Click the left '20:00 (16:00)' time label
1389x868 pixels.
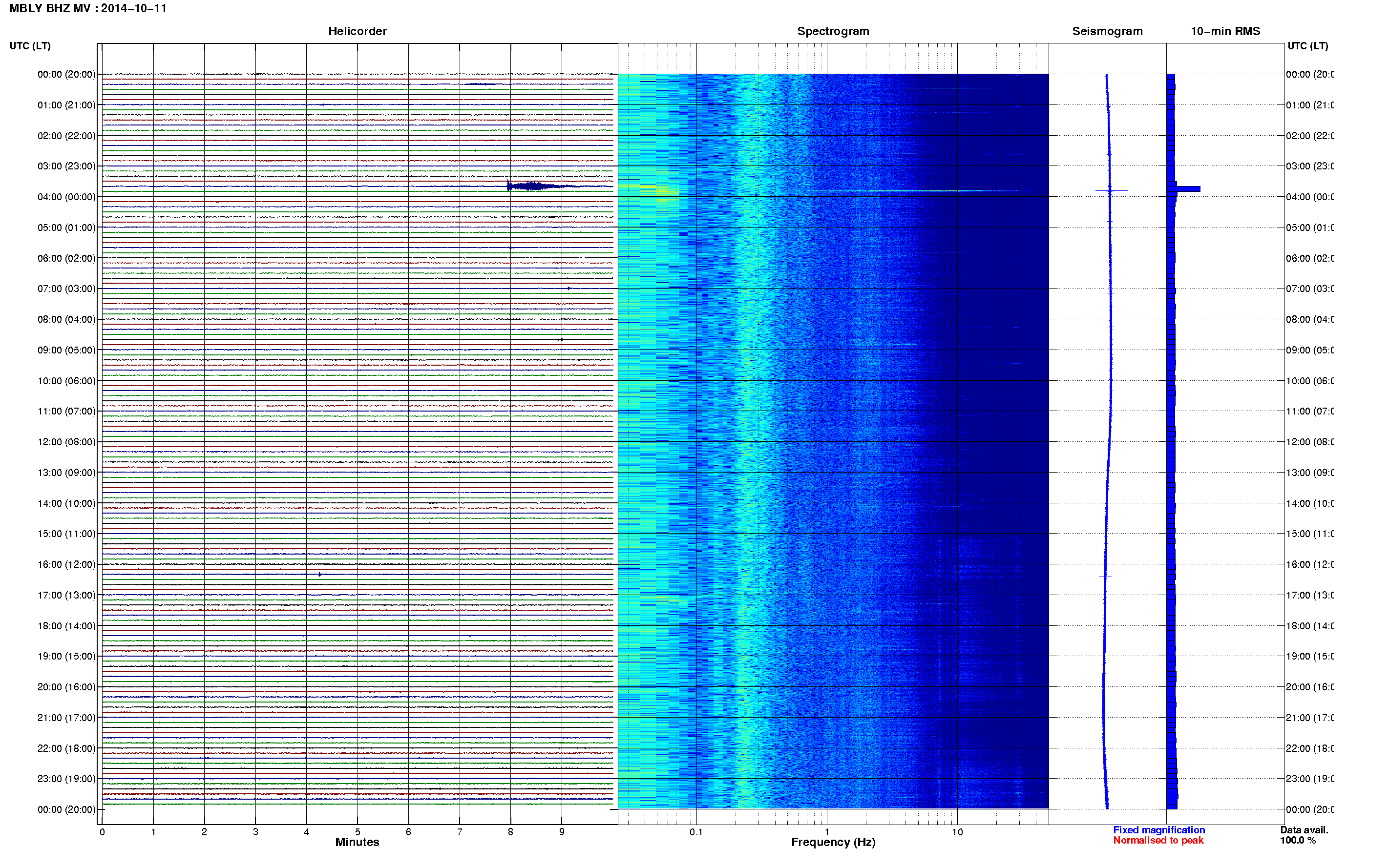66,687
